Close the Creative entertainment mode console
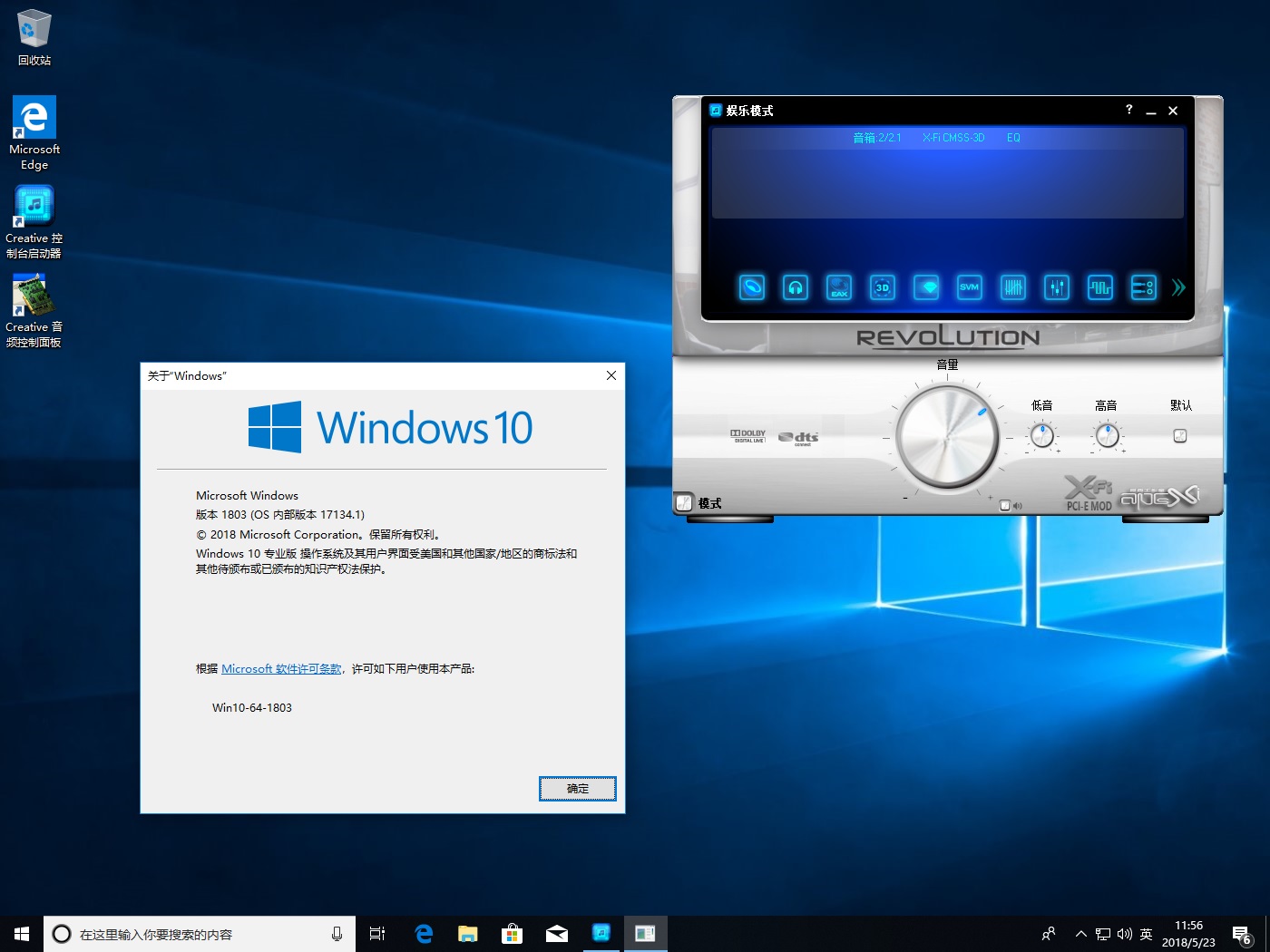1270x952 pixels. 1173,111
